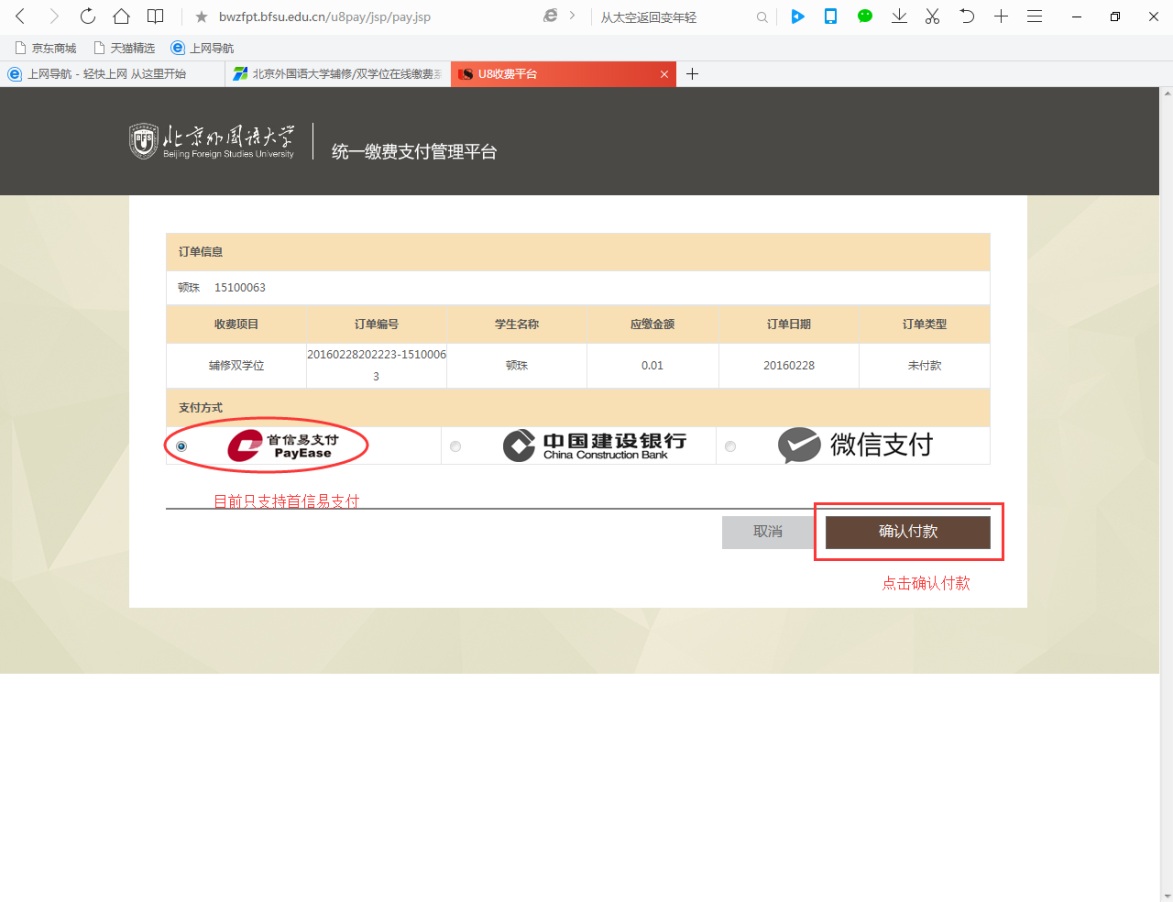Choose the WeChat Pay radio option

[730, 446]
